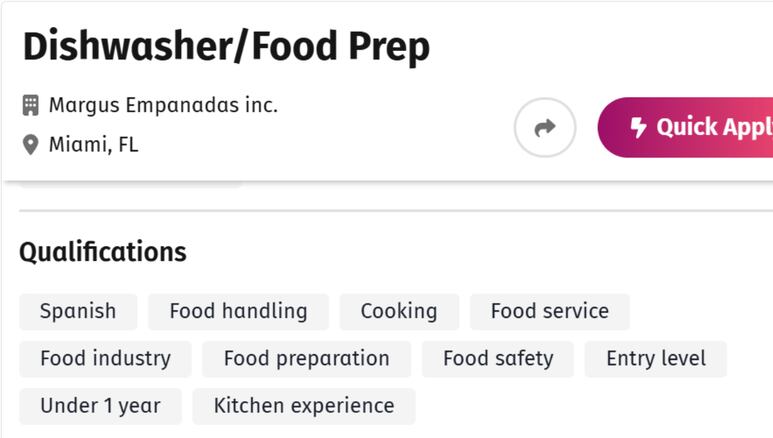This screenshot has height=438, width=773.
Task: Click the Entry level chip
Action: click(656, 359)
